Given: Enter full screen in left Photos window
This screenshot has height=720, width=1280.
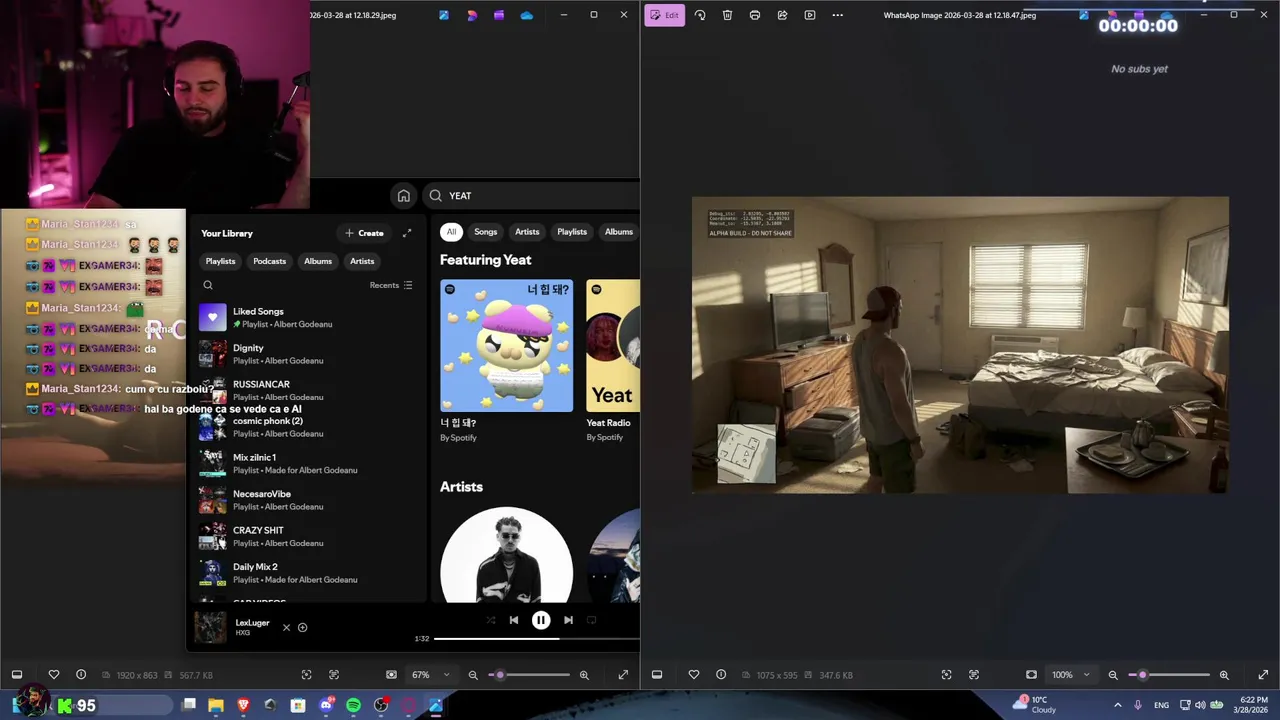Looking at the screenshot, I should point(623,675).
